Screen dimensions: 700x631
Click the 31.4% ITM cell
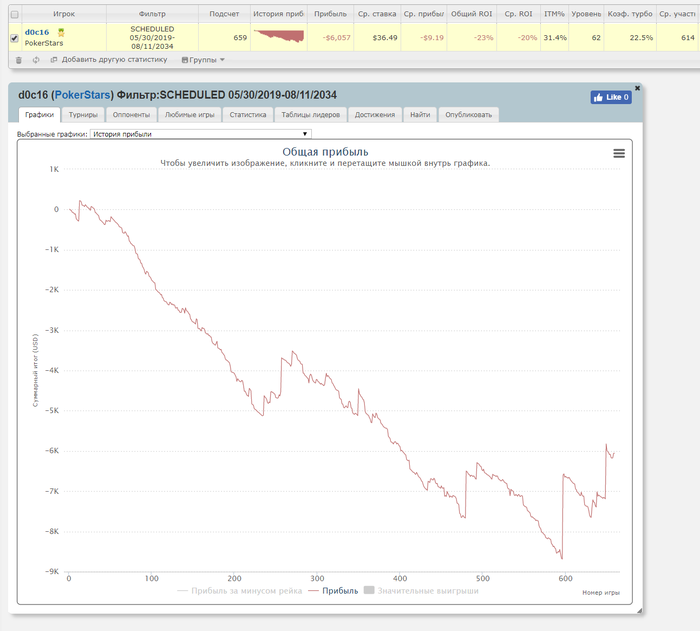coord(555,38)
